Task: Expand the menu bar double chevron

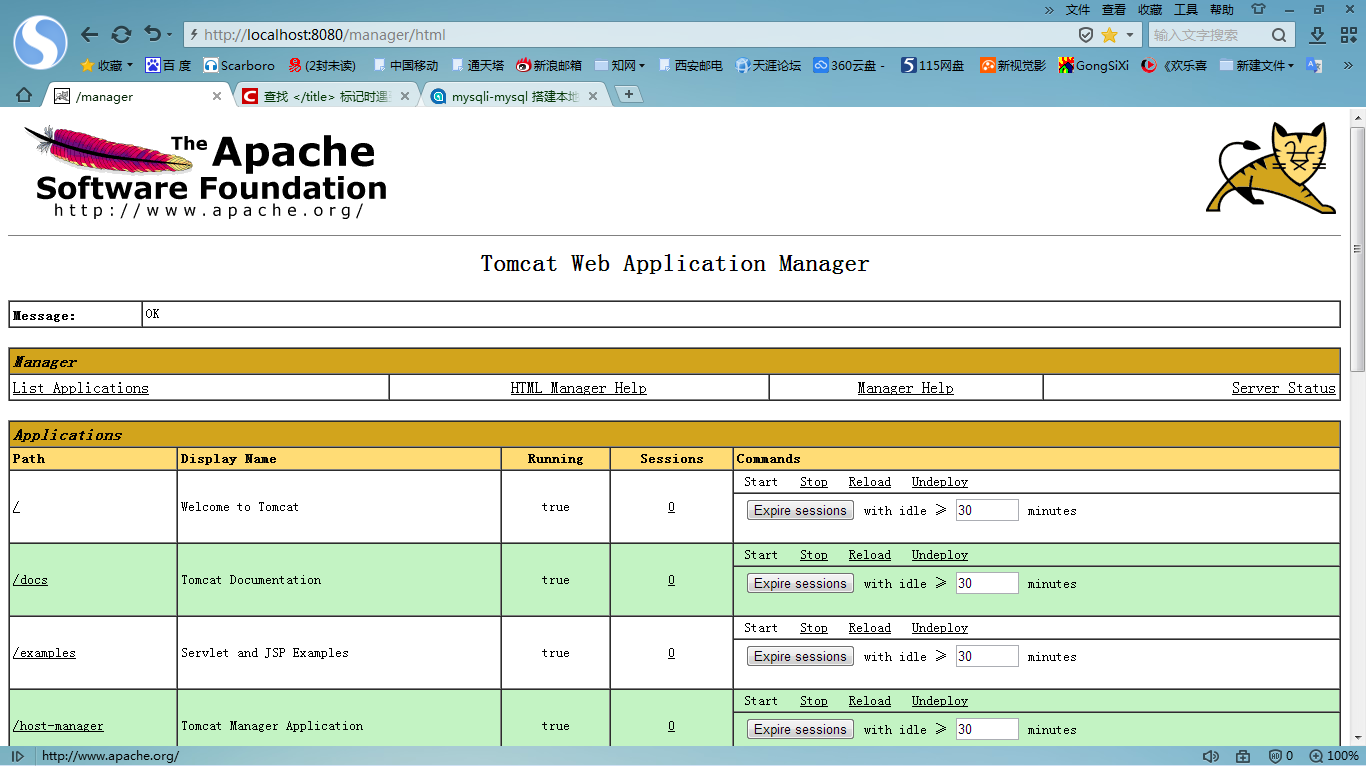Action: [x=1049, y=9]
